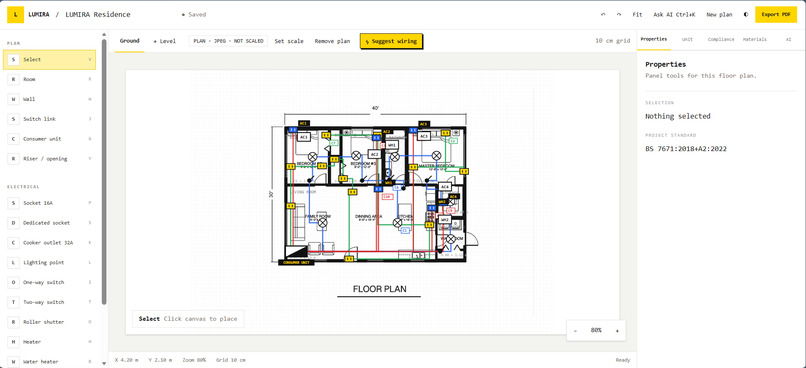Click Fit to fit the view

tap(637, 14)
